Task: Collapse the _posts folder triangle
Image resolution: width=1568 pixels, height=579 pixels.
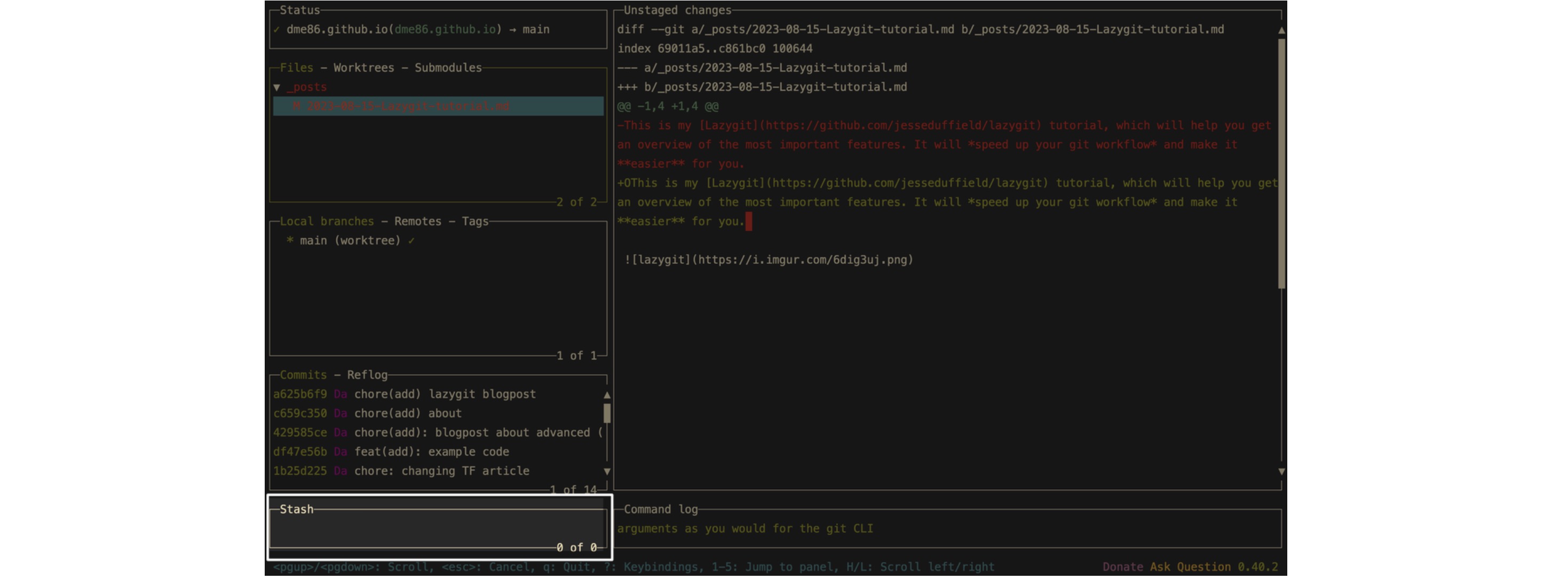Action: pos(277,87)
